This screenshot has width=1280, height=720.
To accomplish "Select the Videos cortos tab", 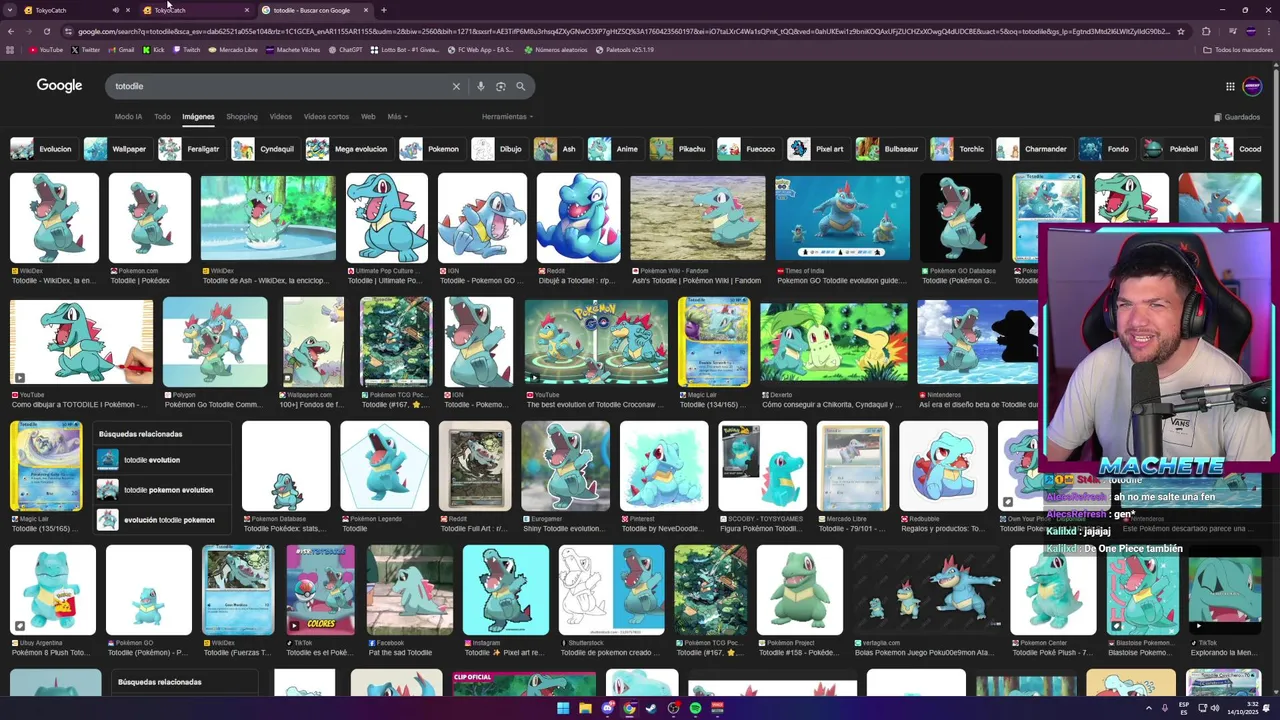I will [x=326, y=117].
